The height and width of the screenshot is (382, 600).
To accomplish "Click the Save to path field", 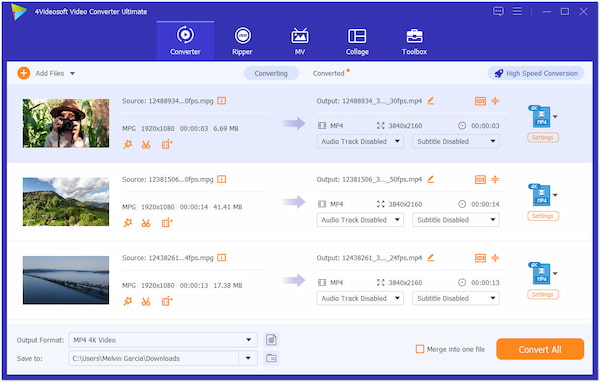I will [154, 358].
